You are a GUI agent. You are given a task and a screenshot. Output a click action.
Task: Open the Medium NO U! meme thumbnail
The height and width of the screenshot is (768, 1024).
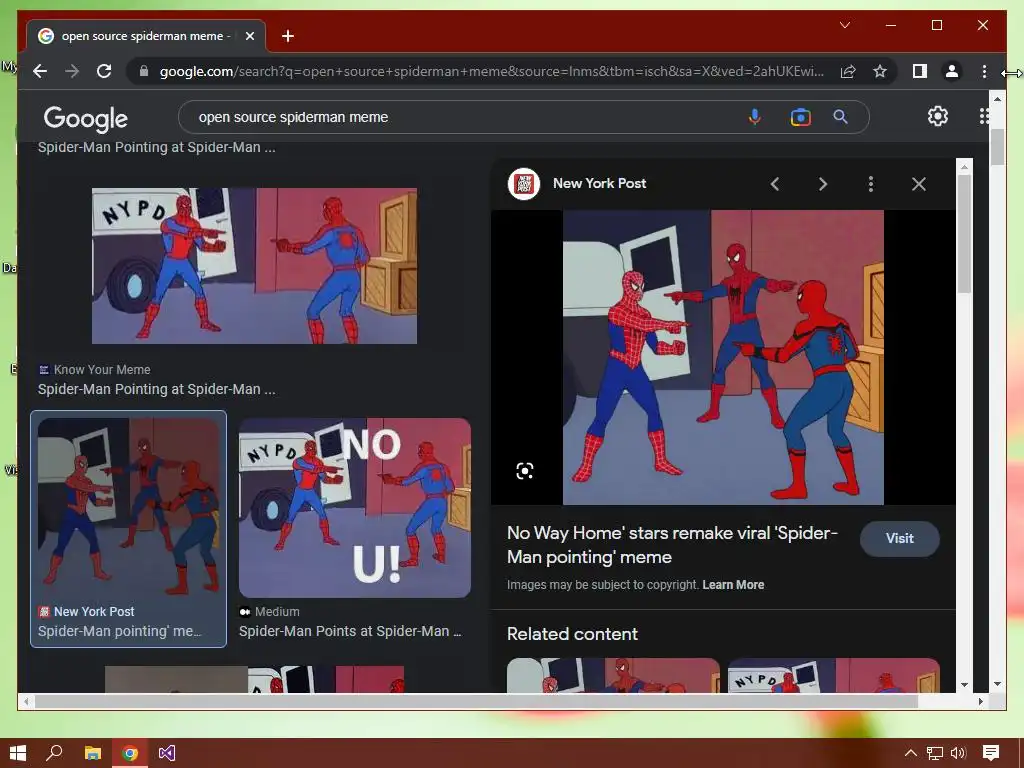(x=355, y=507)
